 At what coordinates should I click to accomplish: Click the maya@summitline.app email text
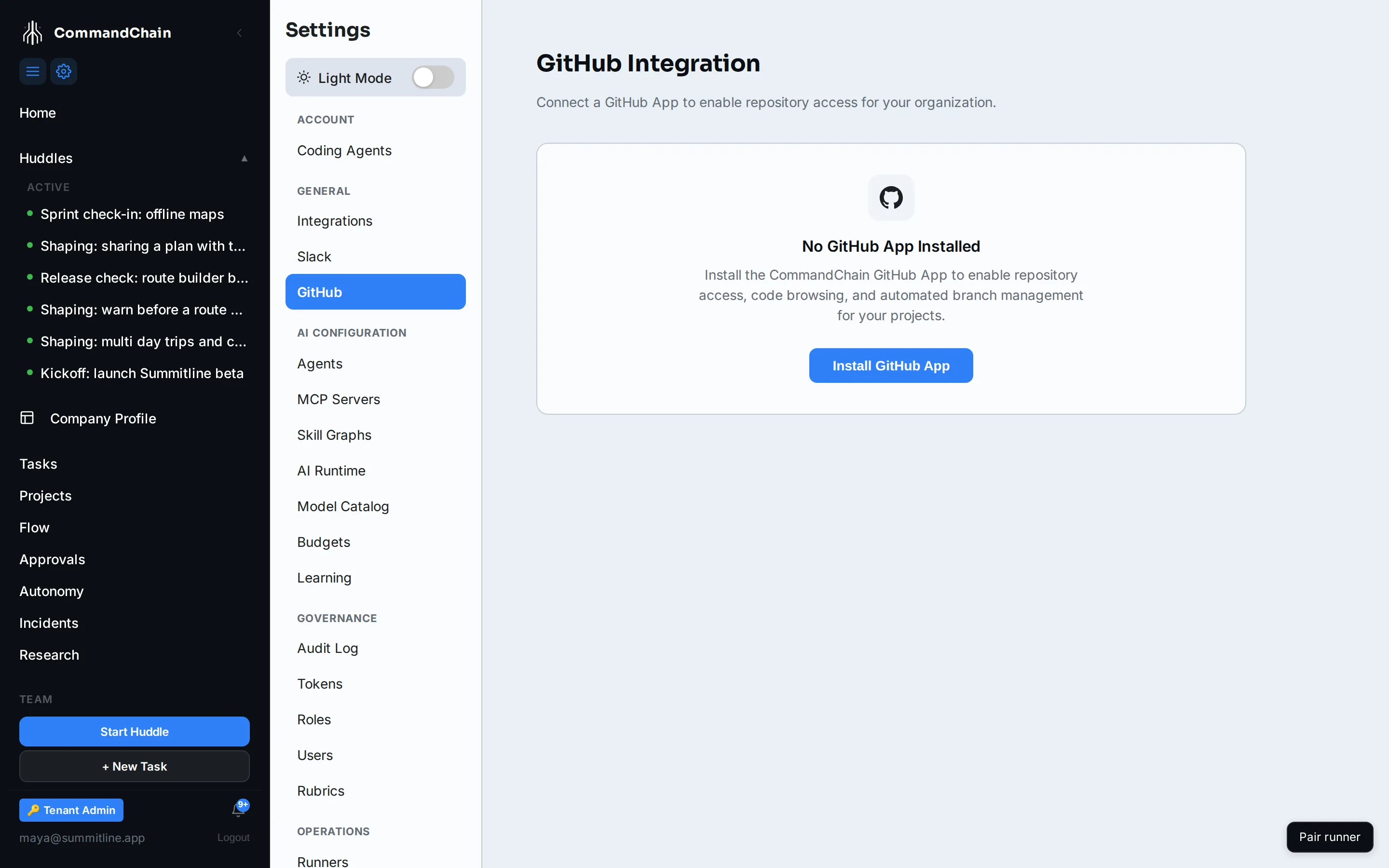pyautogui.click(x=82, y=838)
